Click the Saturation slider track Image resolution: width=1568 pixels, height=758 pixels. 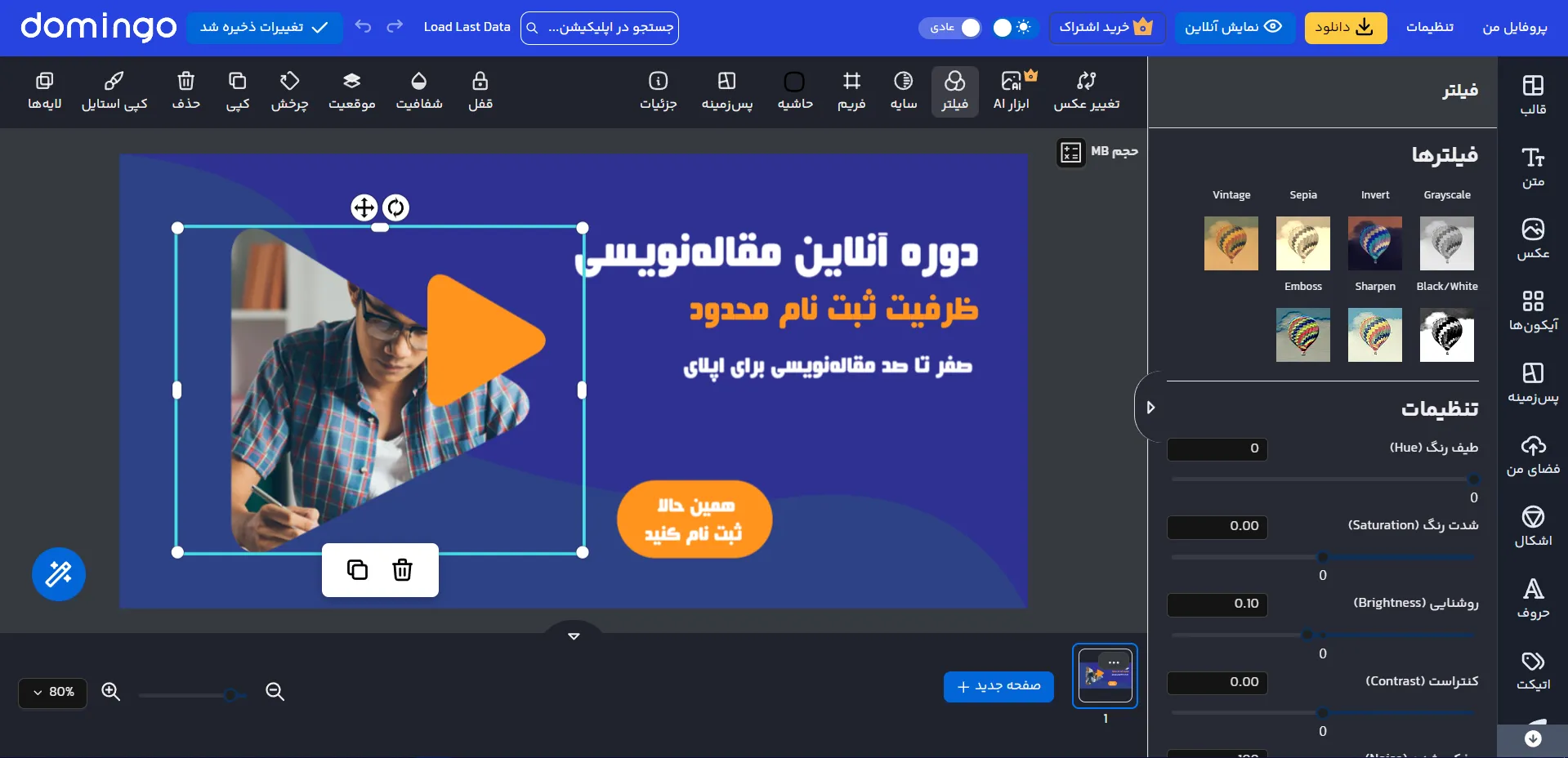[x=1323, y=557]
